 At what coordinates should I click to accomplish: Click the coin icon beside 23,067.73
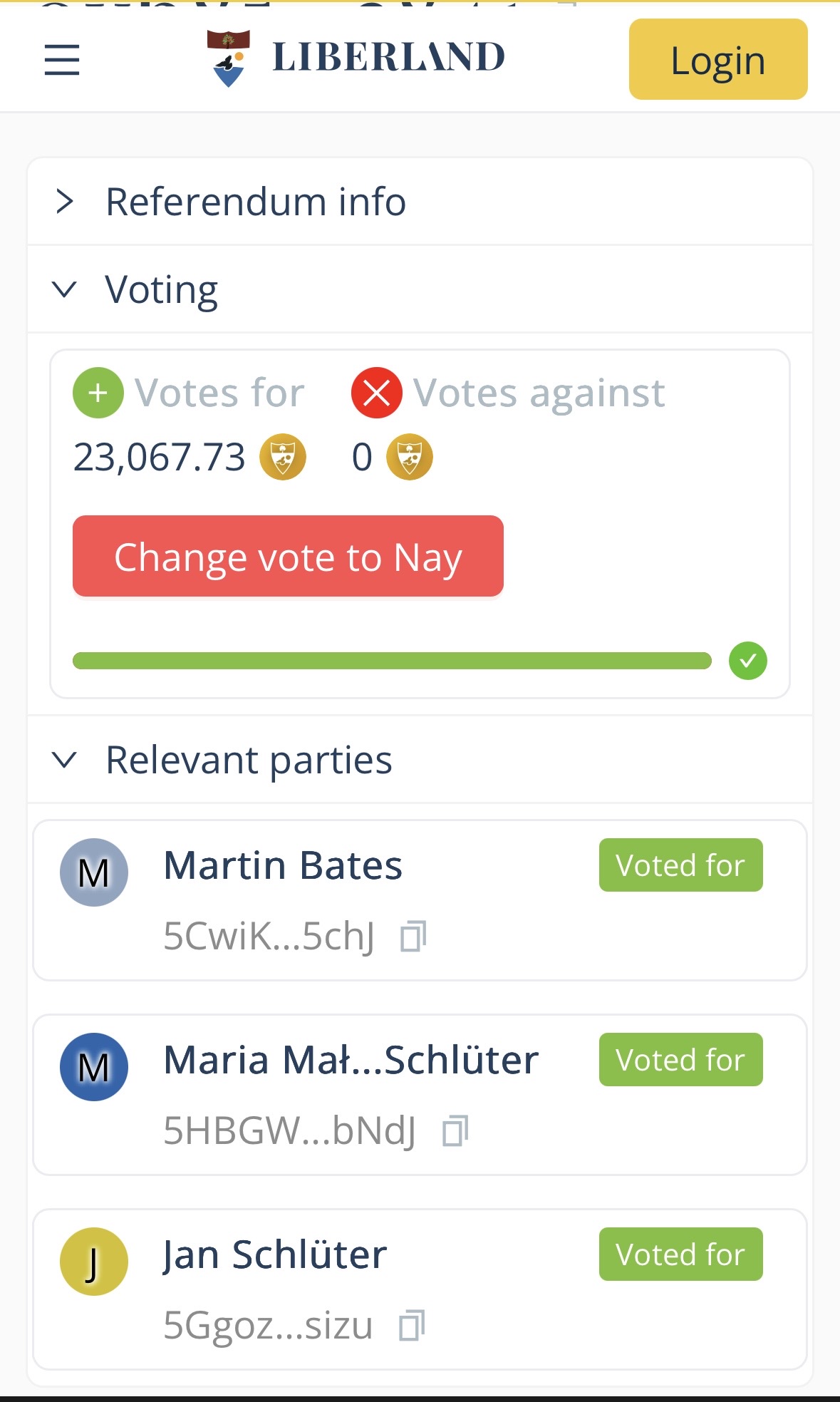283,457
